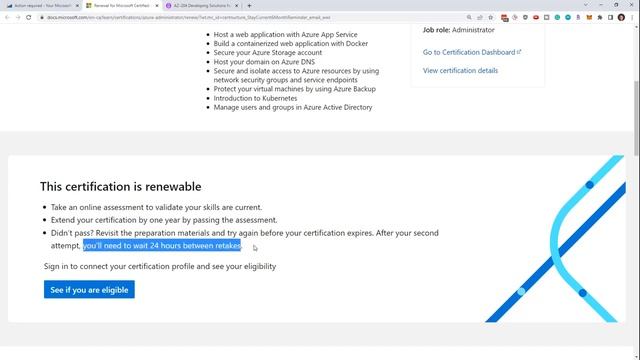
Task: Click 'Secure your Azure Storage account'
Action: click(x=267, y=53)
